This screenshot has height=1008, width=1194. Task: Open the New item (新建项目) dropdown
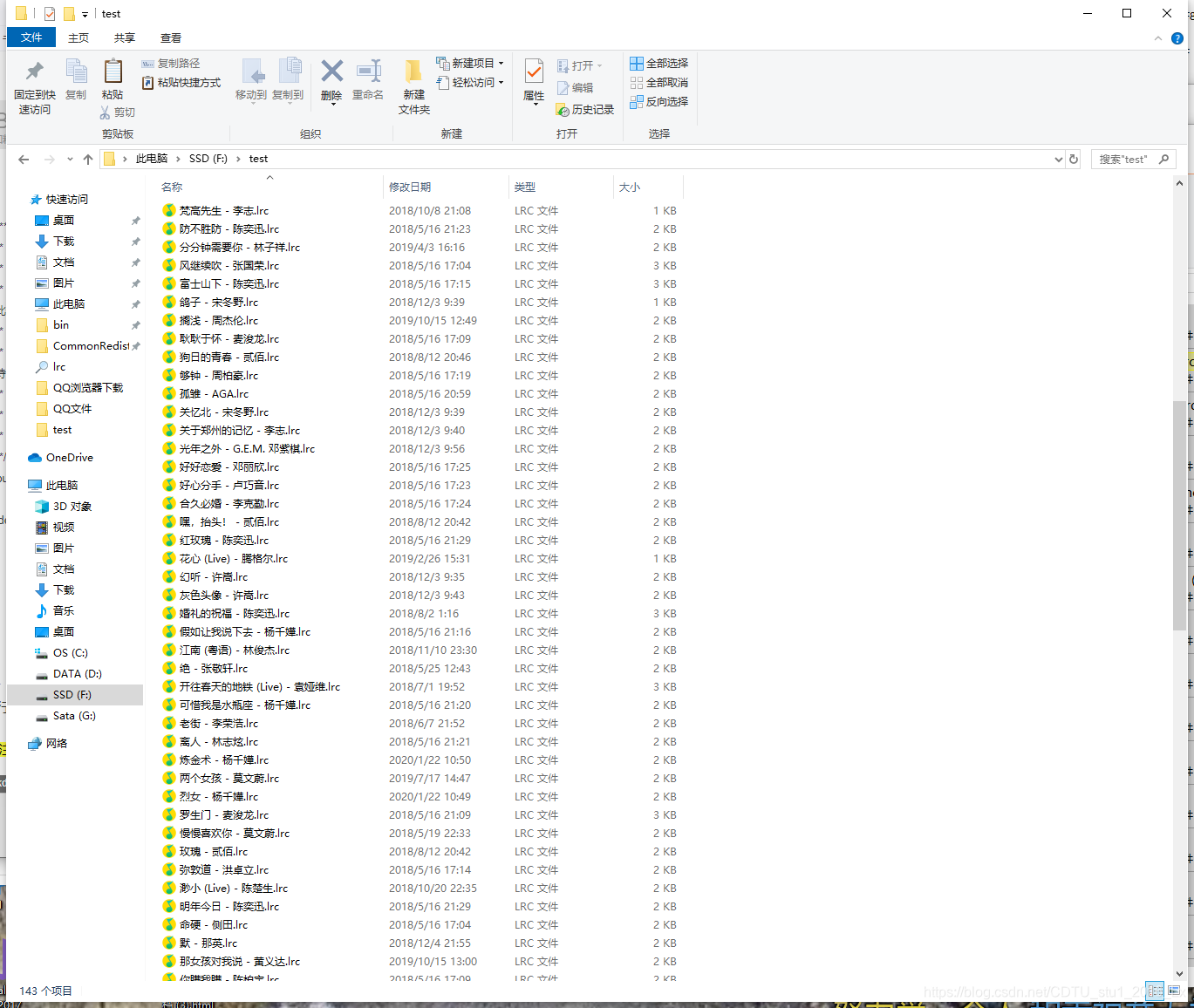click(x=470, y=64)
